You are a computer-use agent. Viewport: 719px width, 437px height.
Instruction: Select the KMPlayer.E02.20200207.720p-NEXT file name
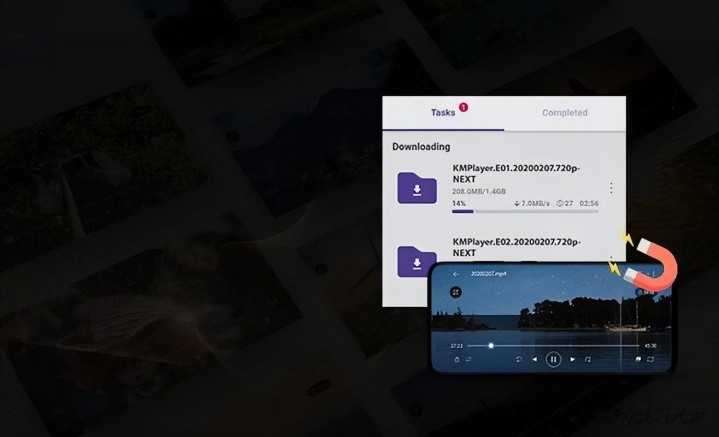click(516, 247)
